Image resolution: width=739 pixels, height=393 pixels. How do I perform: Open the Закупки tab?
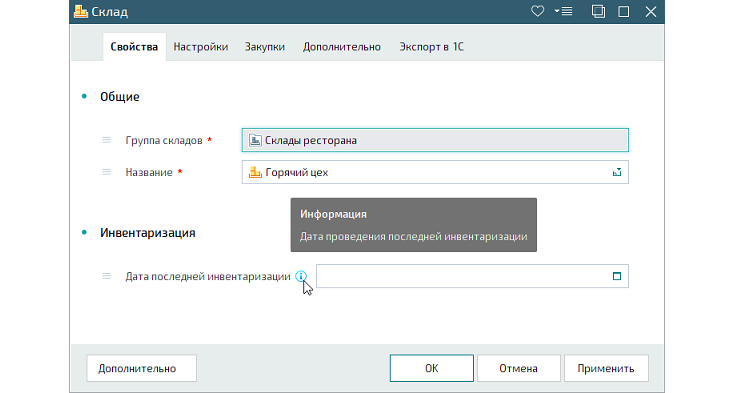point(265,47)
